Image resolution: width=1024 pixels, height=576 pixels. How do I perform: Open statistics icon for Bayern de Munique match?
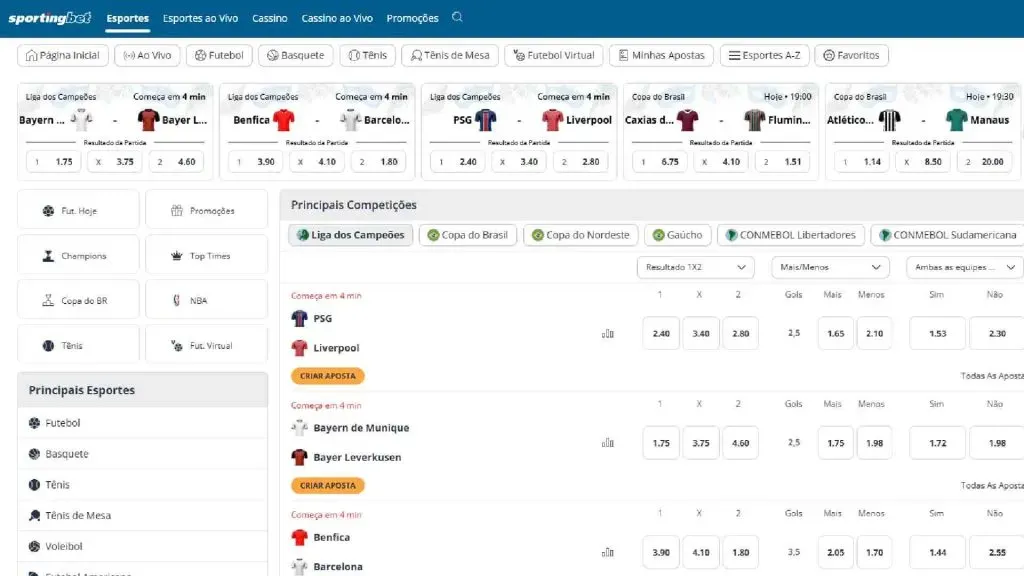pyautogui.click(x=608, y=443)
